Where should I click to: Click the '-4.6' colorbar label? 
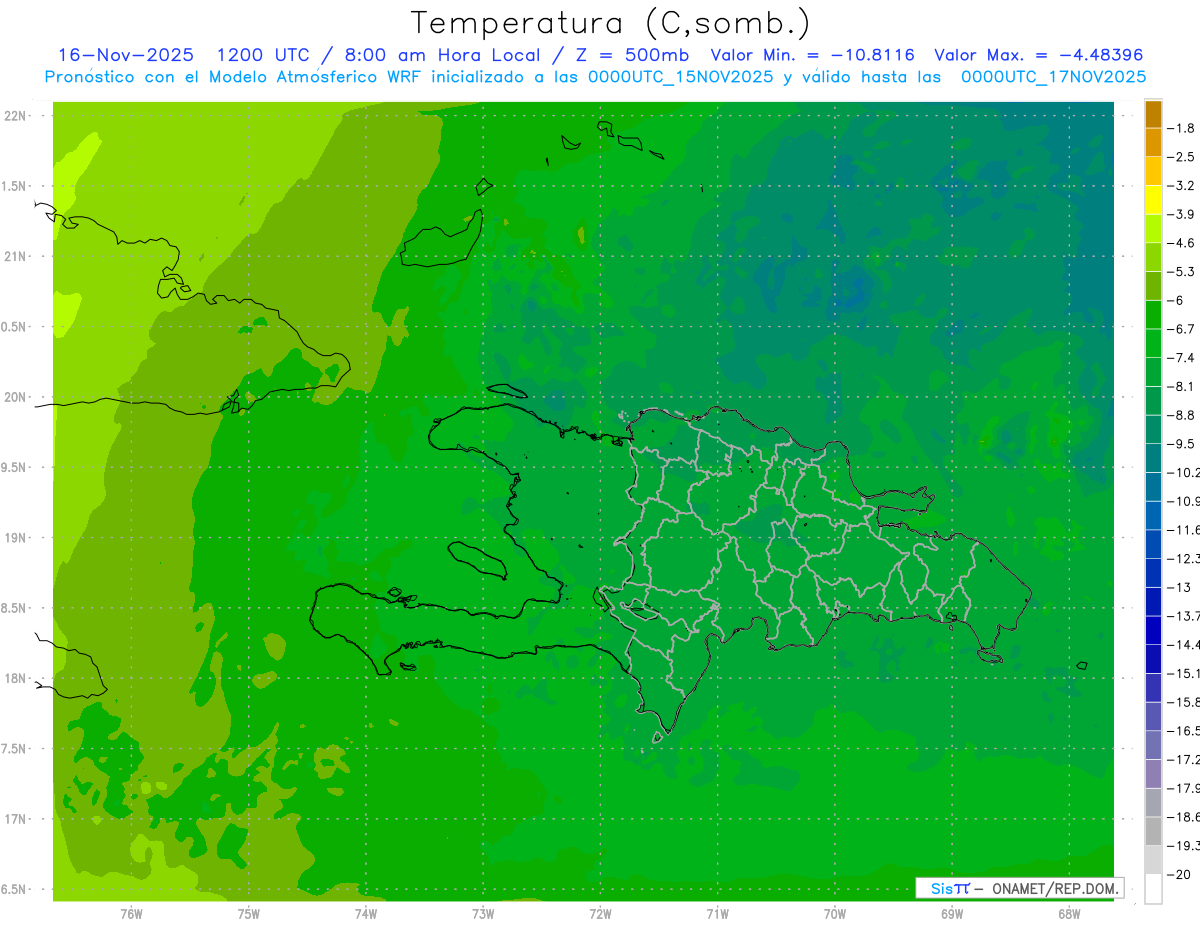(1181, 243)
